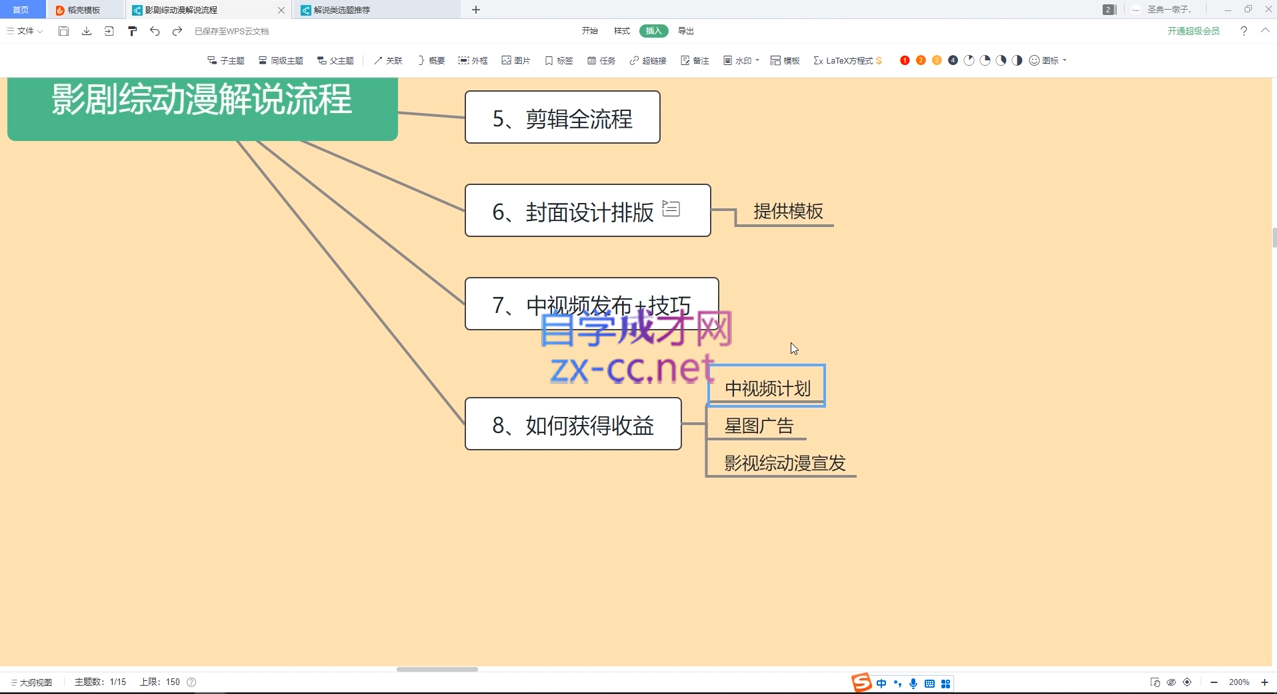
Task: Insert a 子主题 subtopic
Action: click(226, 61)
